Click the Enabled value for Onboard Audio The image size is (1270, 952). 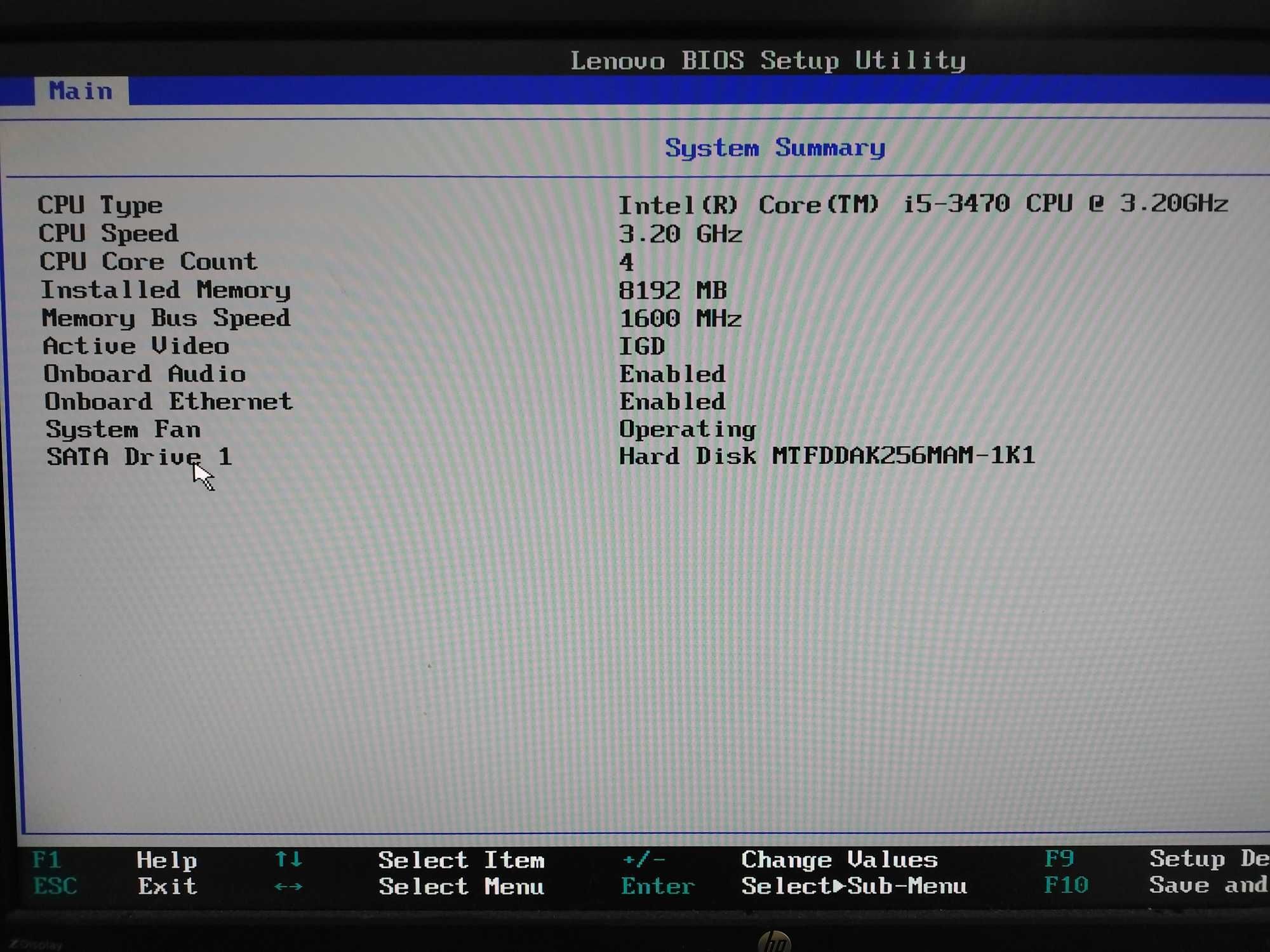tap(672, 374)
